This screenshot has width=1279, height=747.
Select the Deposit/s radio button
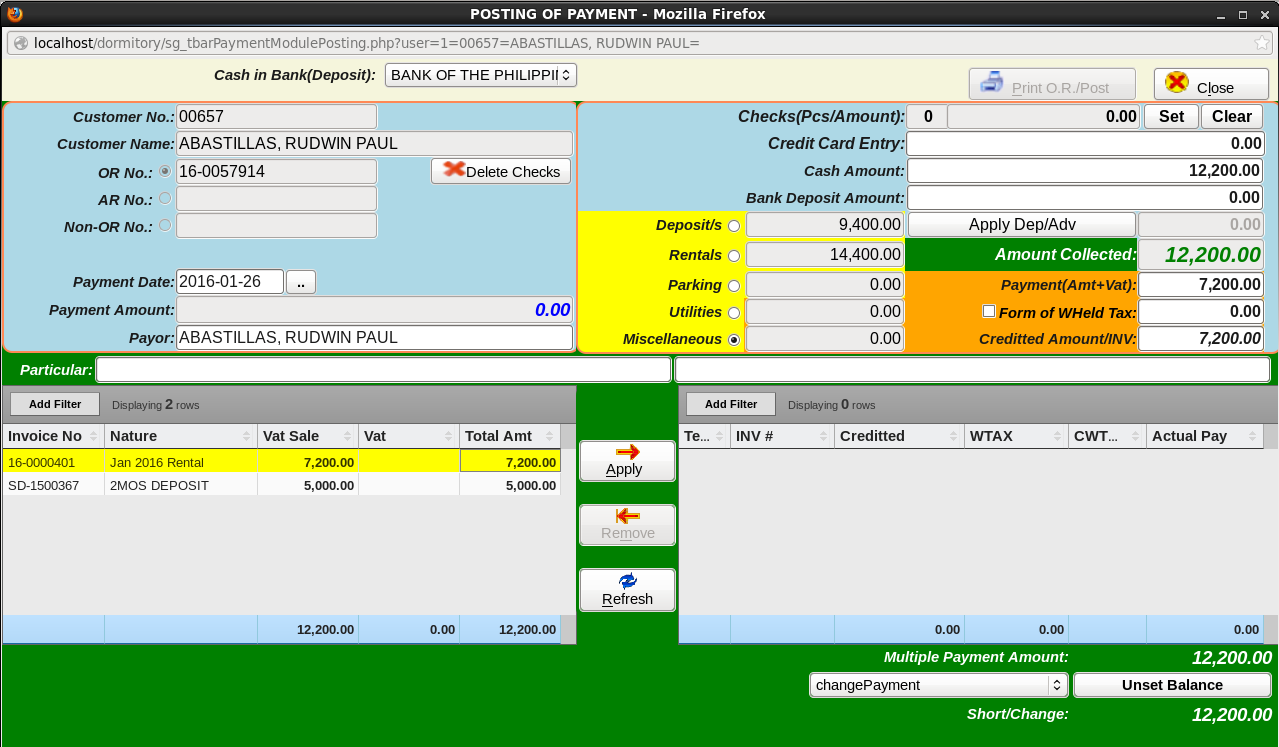click(x=734, y=226)
